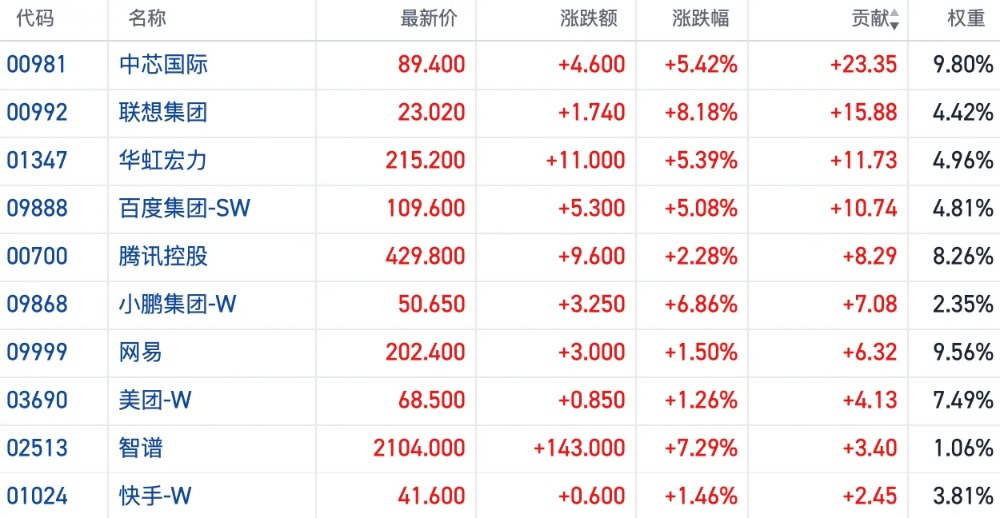Click the 名称 column header
The height and width of the screenshot is (518, 1000).
[x=147, y=18]
